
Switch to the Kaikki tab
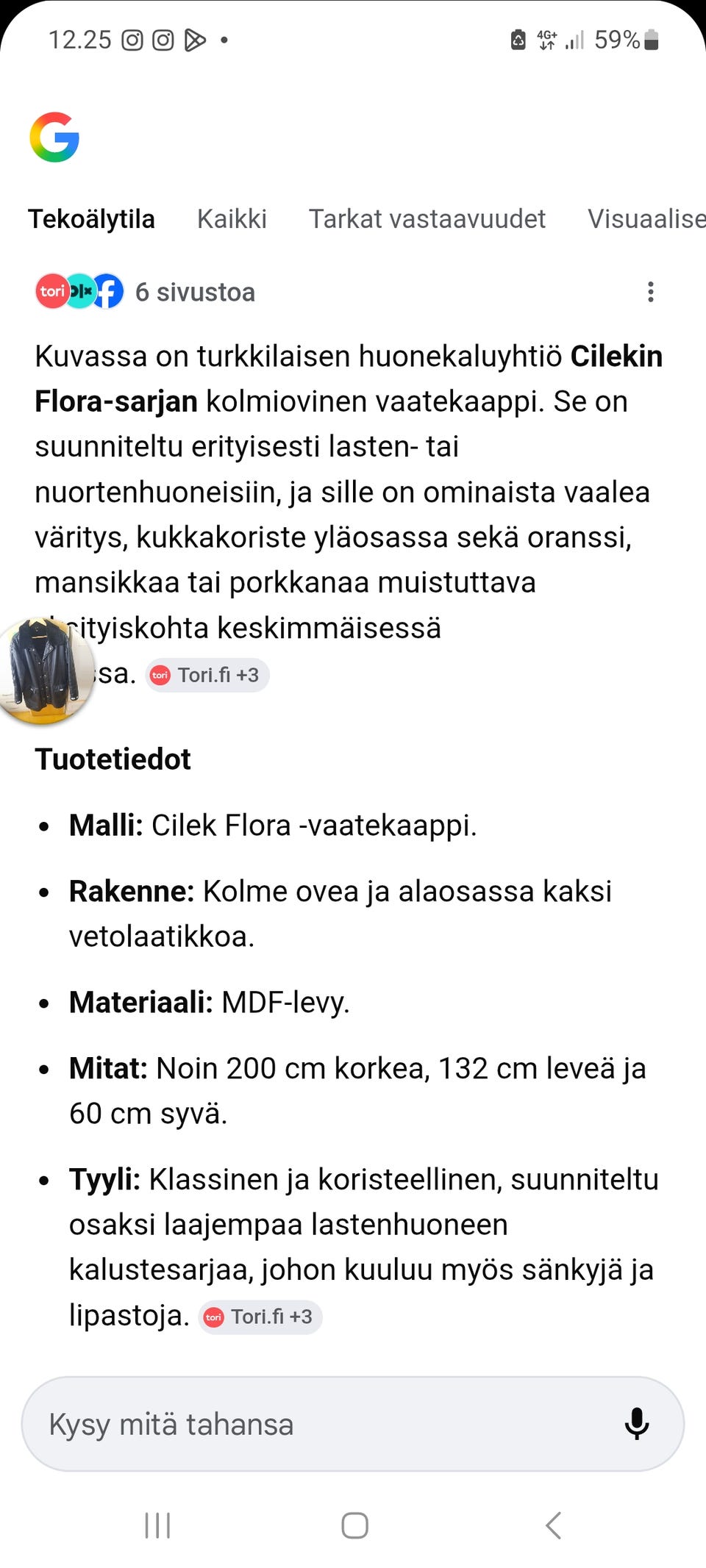(232, 218)
